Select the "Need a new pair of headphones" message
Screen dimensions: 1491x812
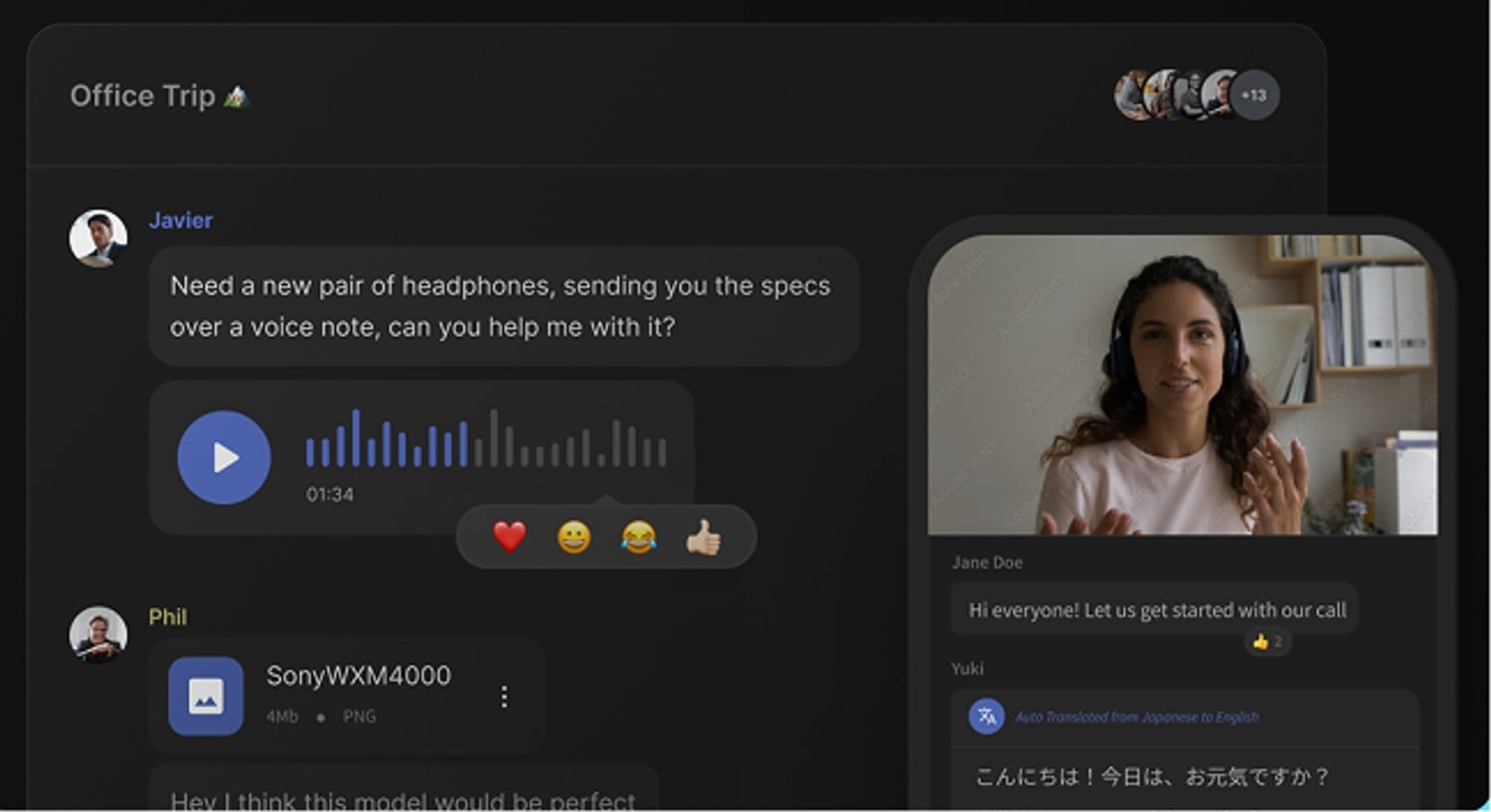coord(504,306)
